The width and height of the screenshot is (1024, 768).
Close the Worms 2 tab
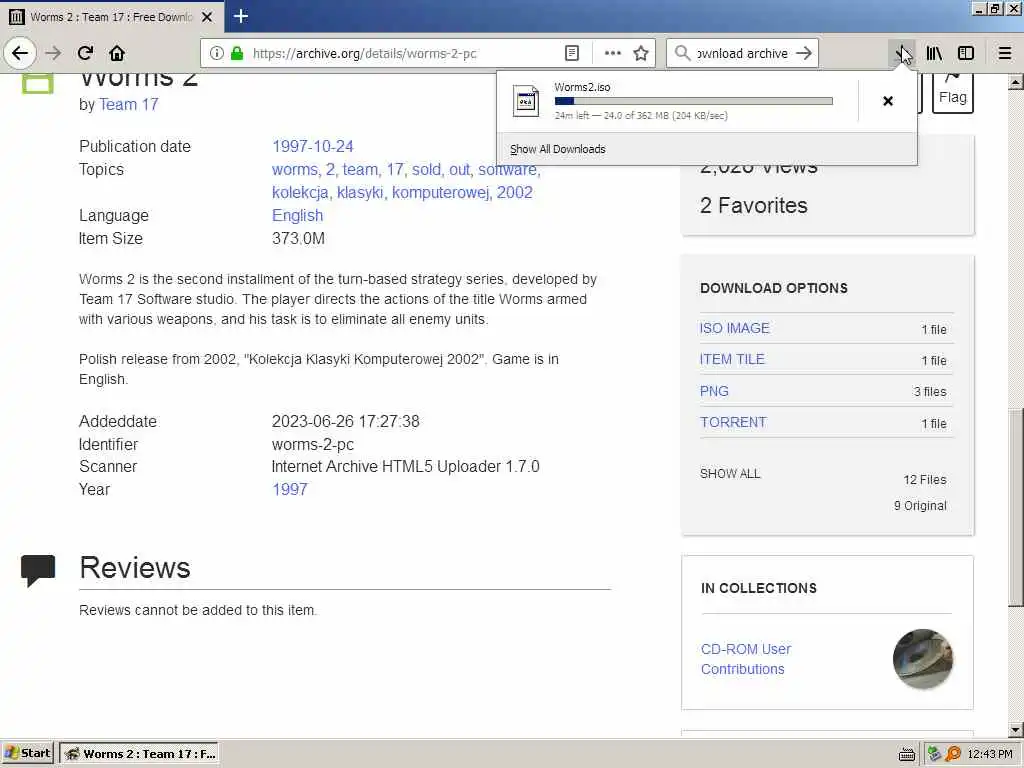pos(207,17)
